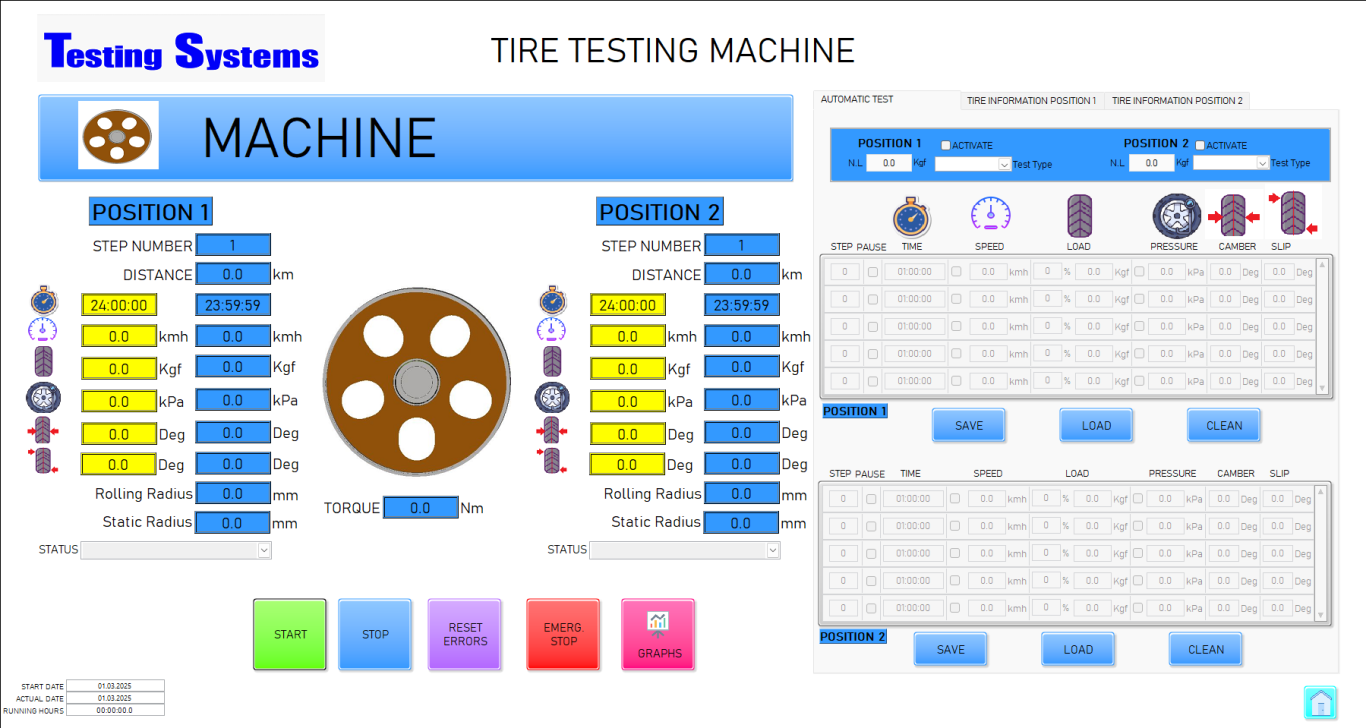Click the PRESSURE wheel icon in Automatic Test
Viewport: 1366px width, 728px height.
click(x=1174, y=216)
